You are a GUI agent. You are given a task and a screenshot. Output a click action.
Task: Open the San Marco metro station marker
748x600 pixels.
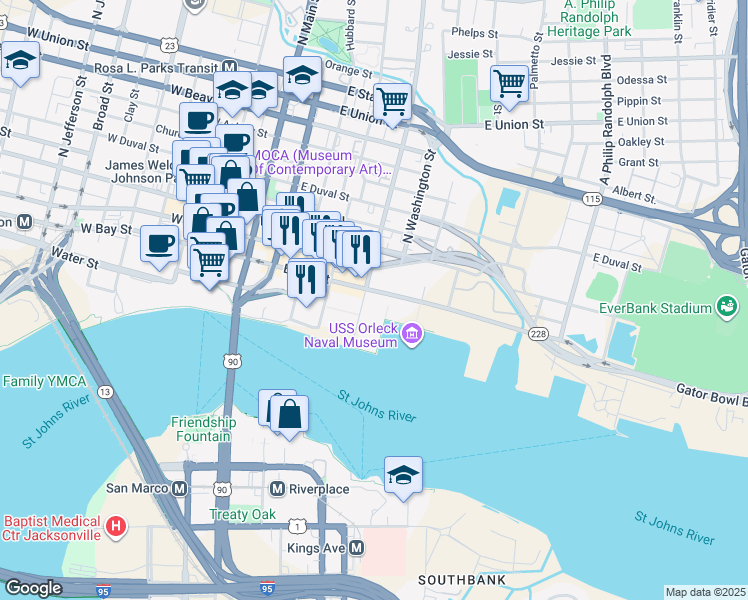click(179, 488)
